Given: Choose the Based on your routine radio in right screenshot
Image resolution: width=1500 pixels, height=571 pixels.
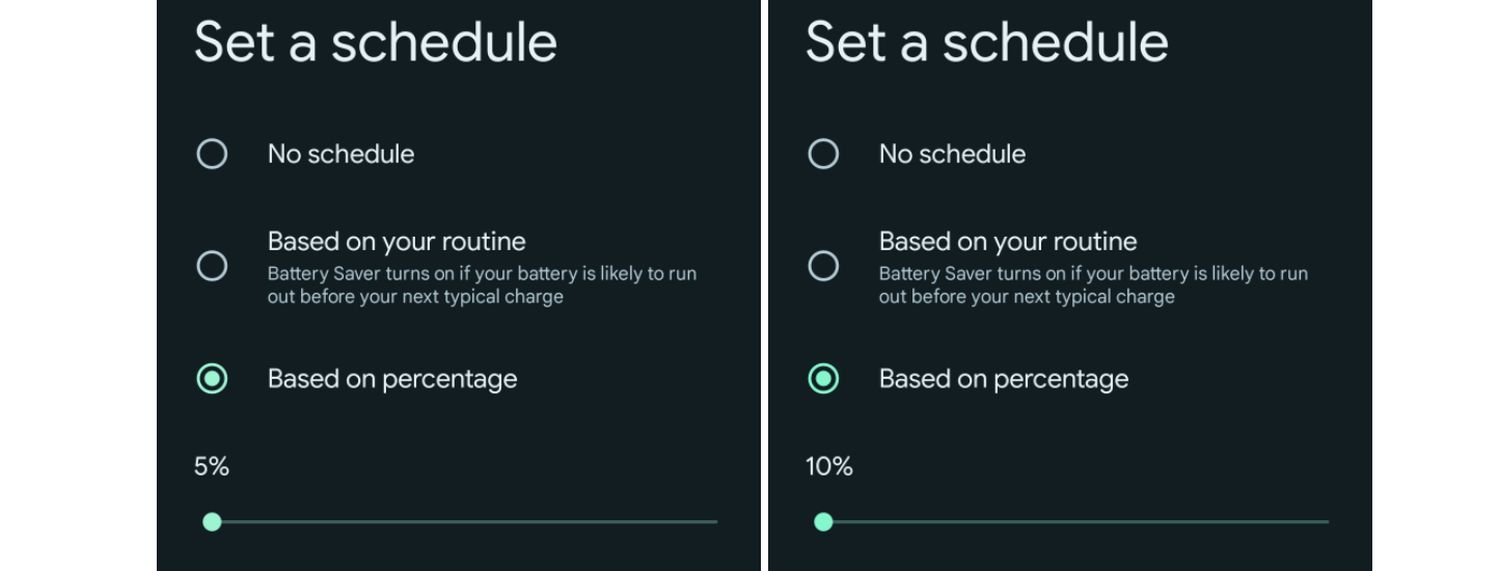Looking at the screenshot, I should pos(823,266).
